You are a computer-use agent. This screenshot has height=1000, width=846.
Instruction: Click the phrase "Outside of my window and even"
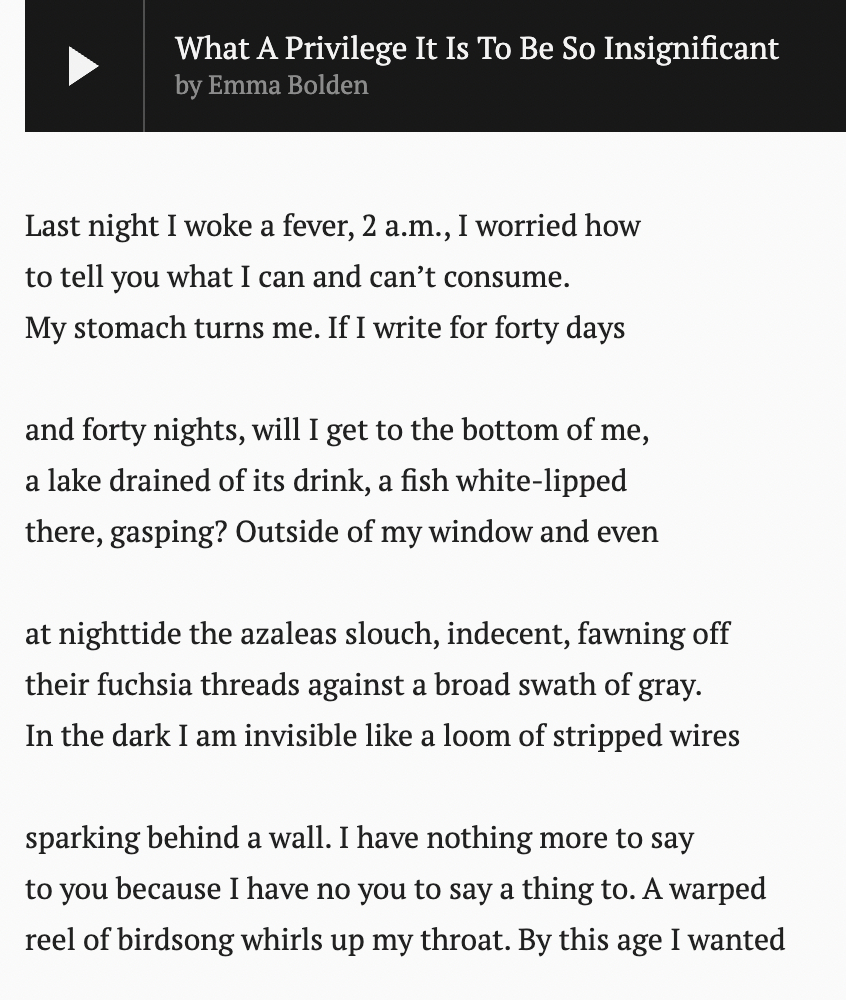(447, 532)
